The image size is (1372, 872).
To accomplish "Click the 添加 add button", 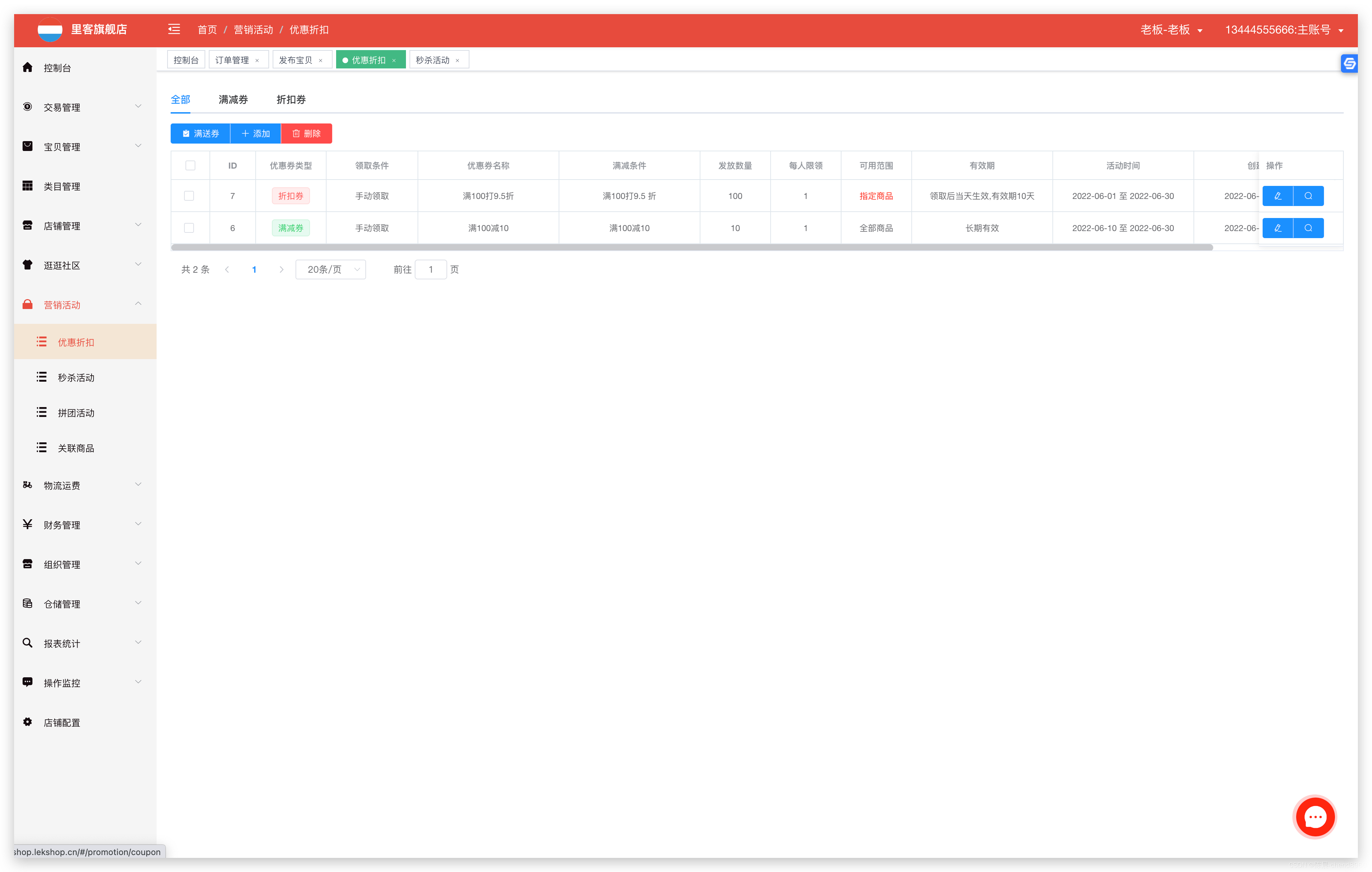I will click(x=255, y=133).
